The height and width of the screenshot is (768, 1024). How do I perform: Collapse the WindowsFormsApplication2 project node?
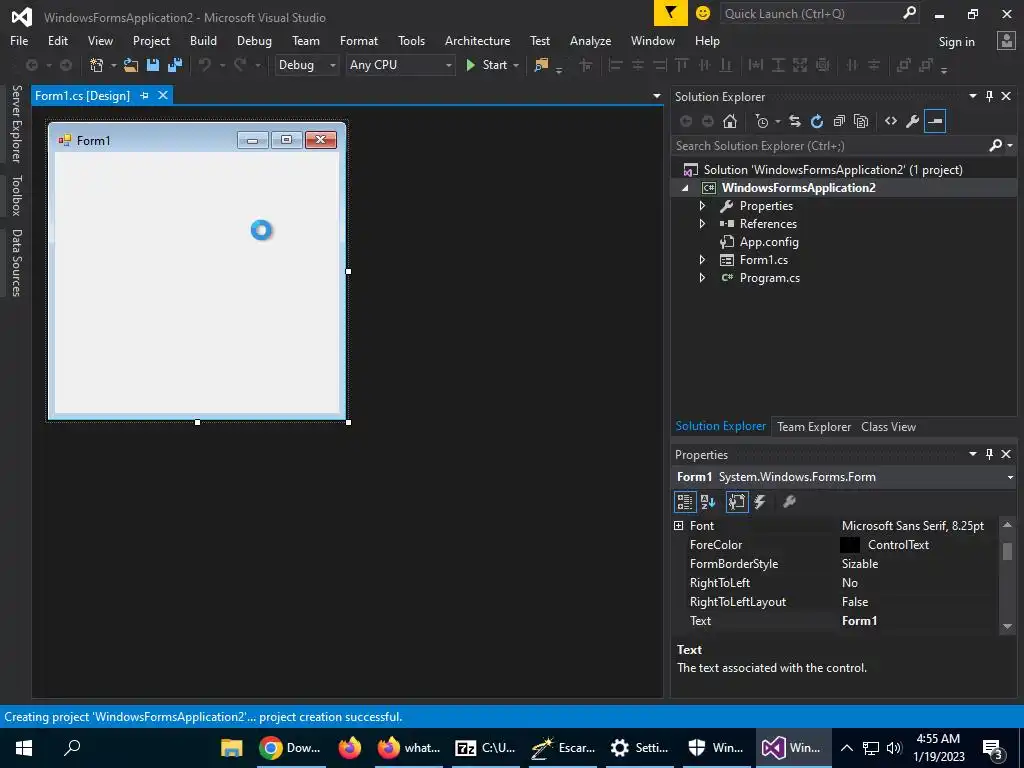tap(685, 188)
